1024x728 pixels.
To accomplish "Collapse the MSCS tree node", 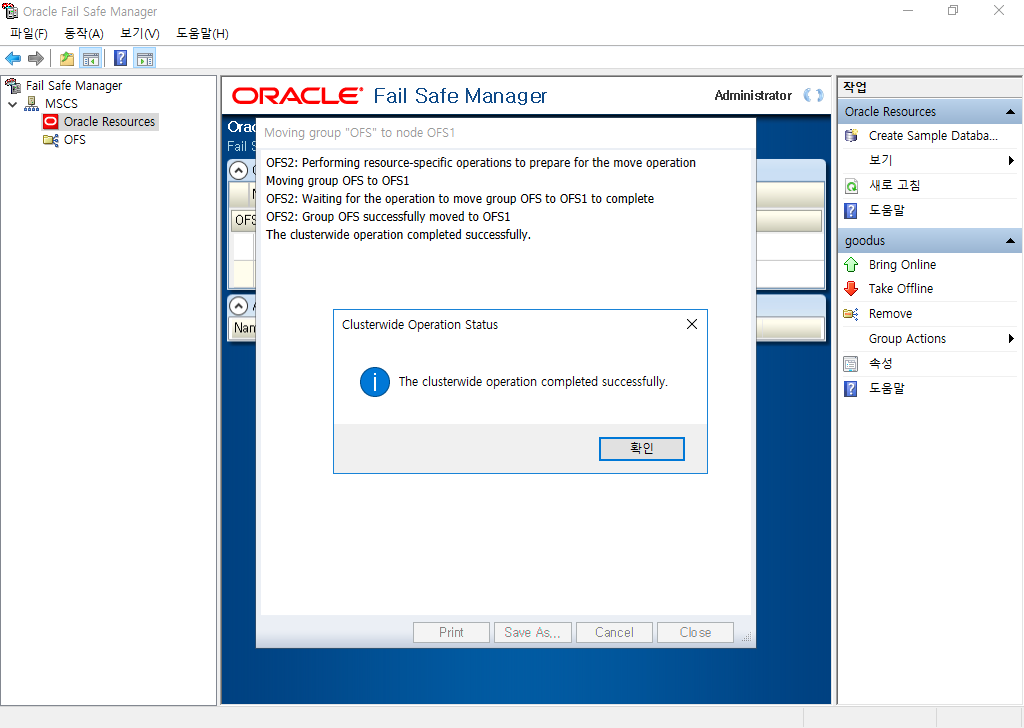I will pyautogui.click(x=12, y=104).
